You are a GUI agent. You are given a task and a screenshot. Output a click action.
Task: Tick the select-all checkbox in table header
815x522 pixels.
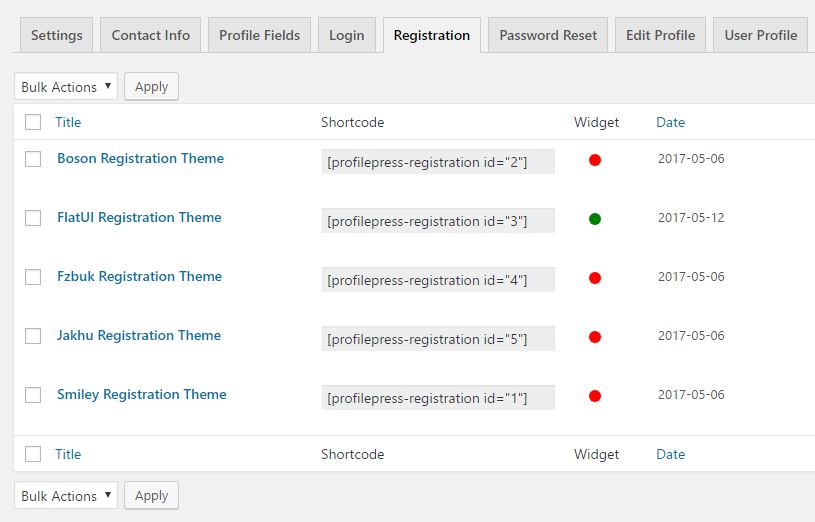tap(33, 122)
